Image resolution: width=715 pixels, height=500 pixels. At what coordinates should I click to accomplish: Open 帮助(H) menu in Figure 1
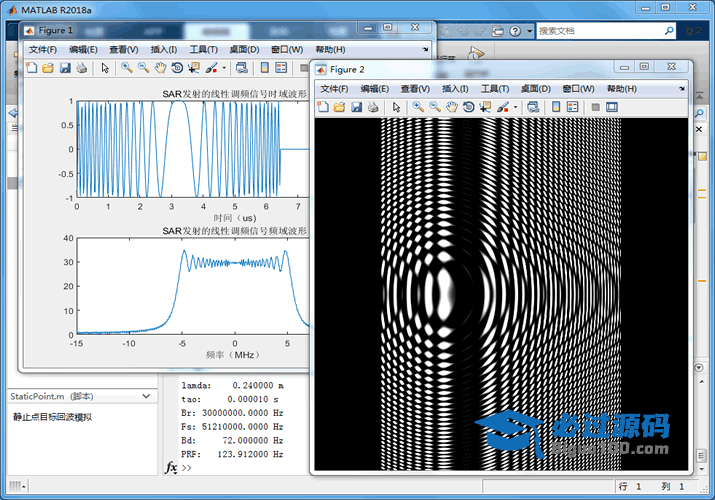[330, 50]
